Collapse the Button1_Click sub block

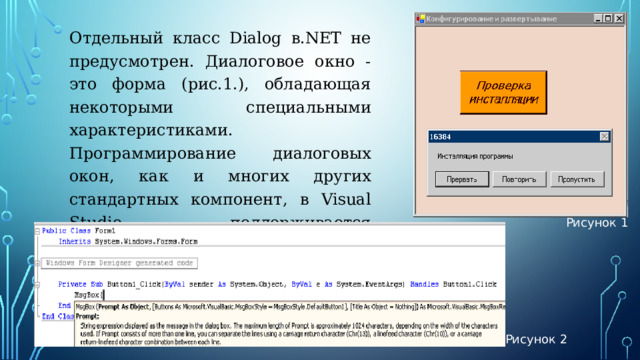37,284
